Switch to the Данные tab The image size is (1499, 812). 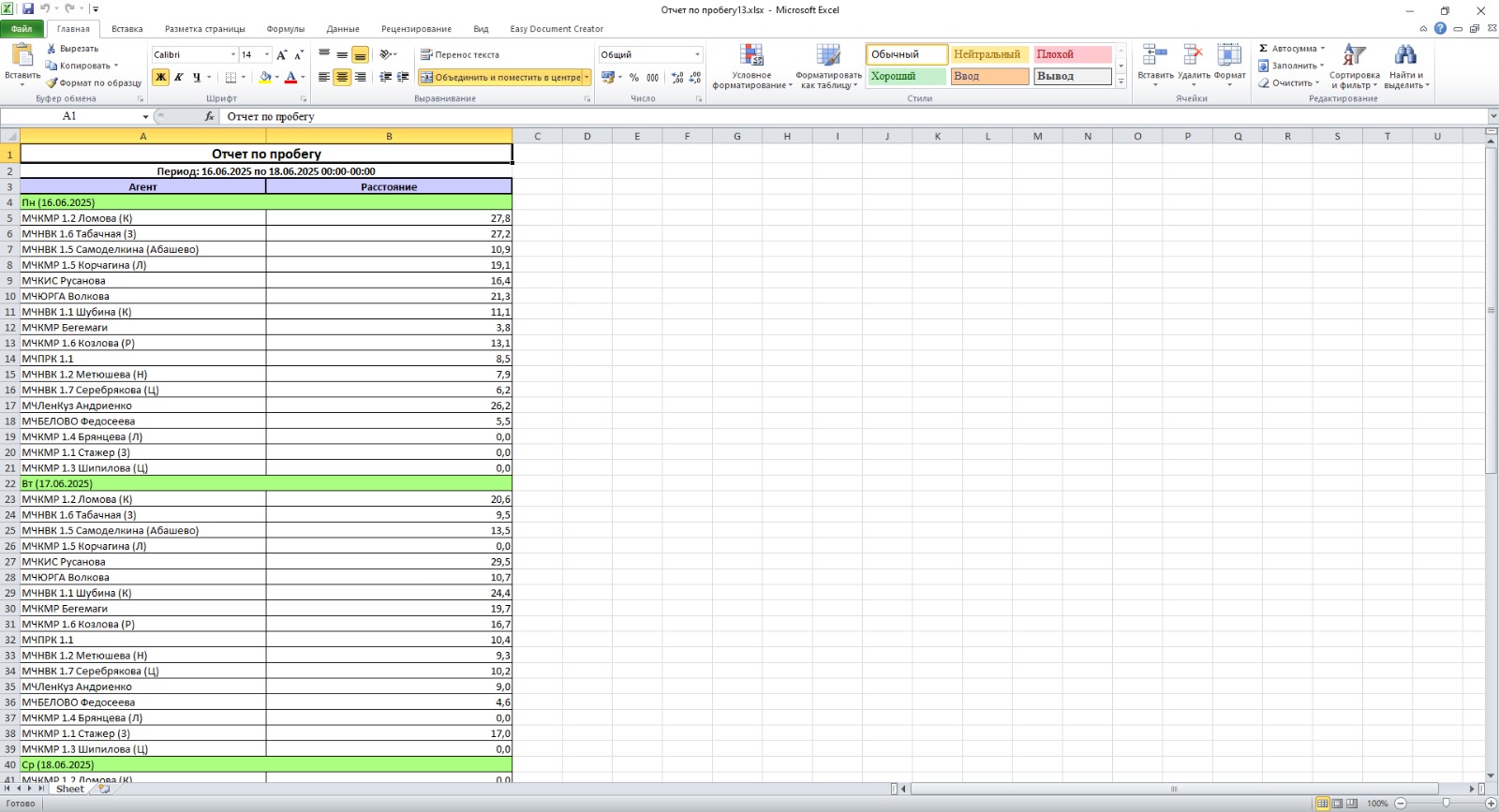coord(343,29)
